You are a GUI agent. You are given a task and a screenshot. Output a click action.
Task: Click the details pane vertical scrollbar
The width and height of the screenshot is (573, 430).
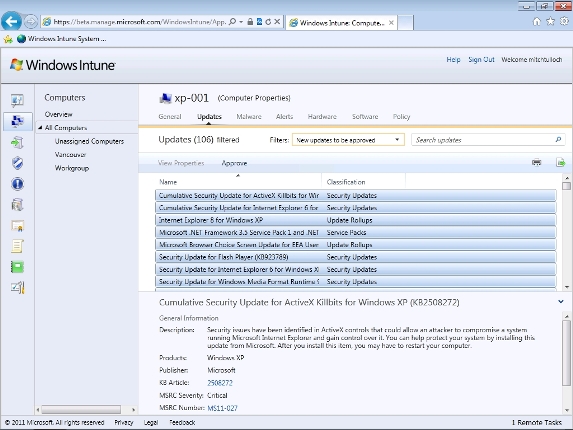(566, 353)
